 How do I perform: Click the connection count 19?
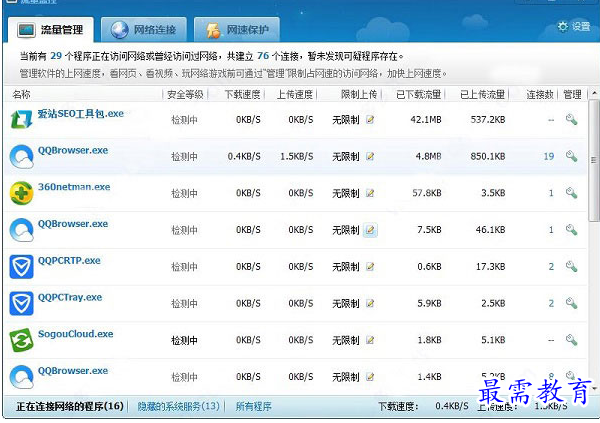549,156
